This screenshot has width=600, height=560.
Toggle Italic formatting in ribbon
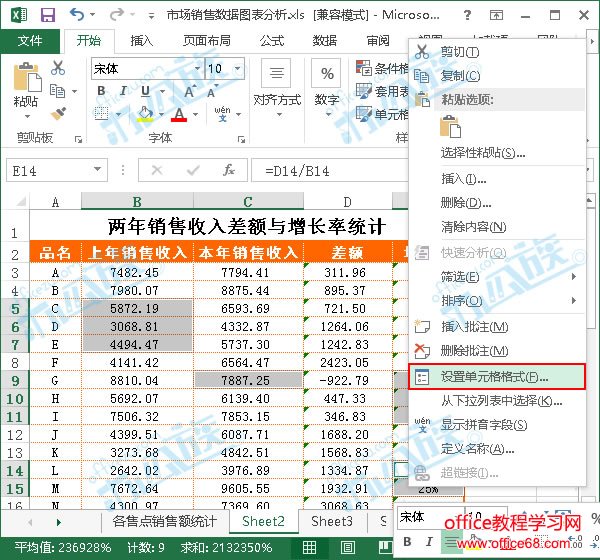pos(122,91)
